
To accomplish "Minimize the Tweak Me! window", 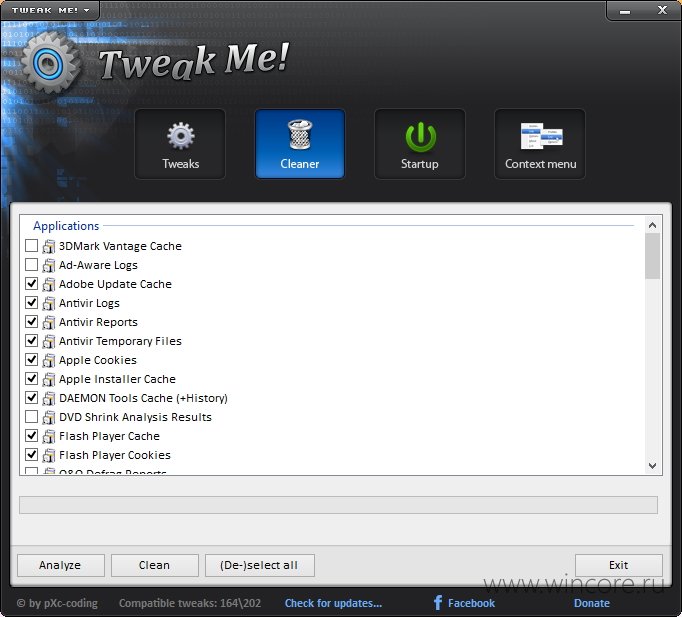I will [x=625, y=10].
